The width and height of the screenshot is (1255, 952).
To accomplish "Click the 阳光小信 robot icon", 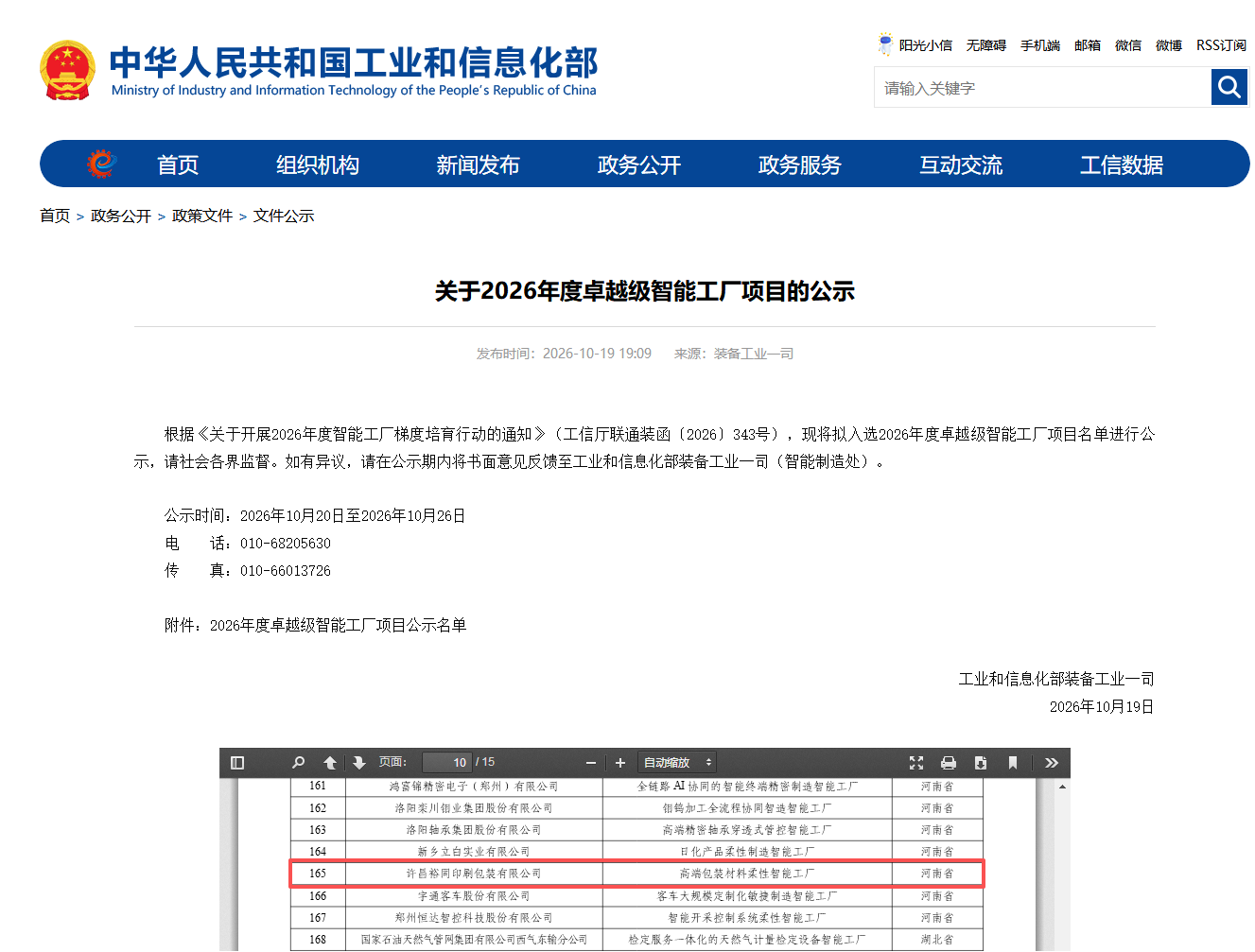I will (x=885, y=44).
